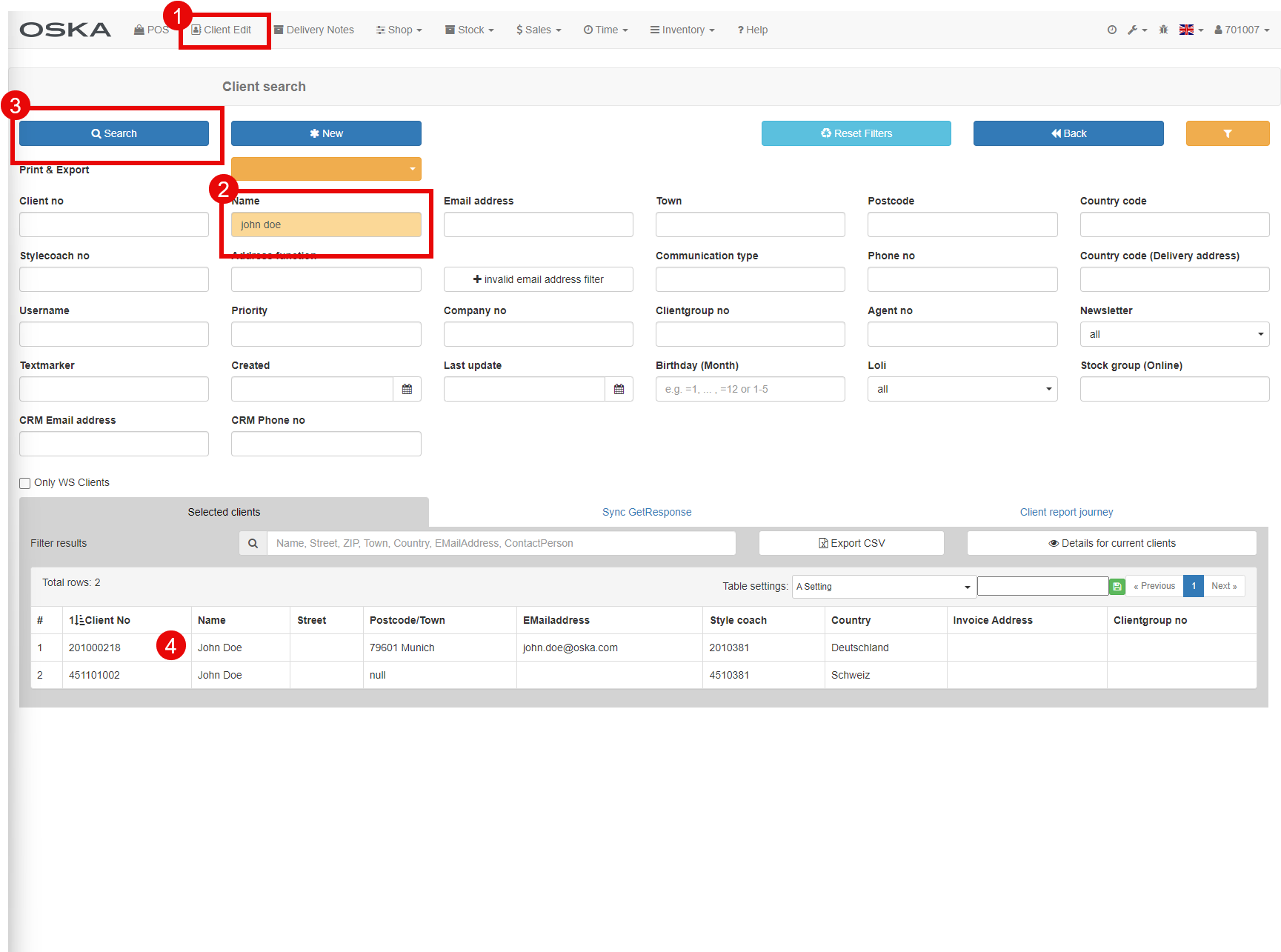Image resolution: width=1281 pixels, height=952 pixels.
Task: Open the wrench settings menu
Action: pos(1137,30)
